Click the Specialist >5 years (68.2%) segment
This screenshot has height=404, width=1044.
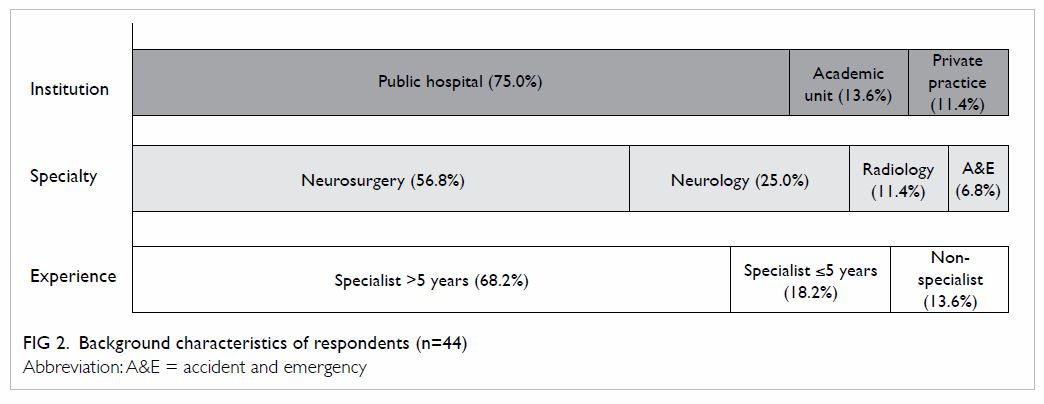coord(431,280)
